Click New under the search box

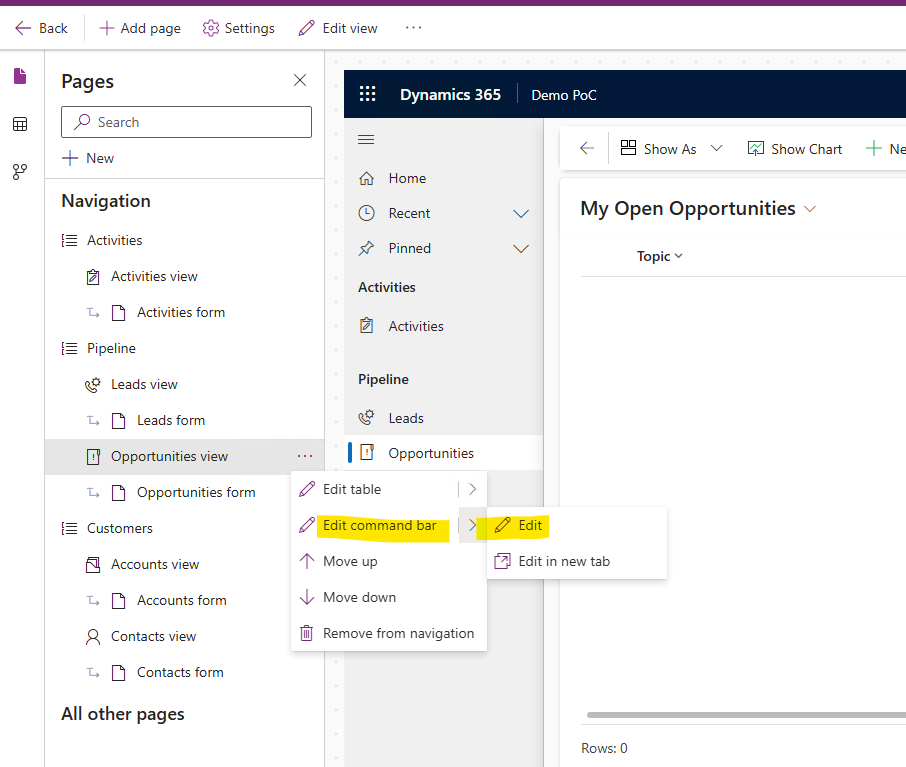(x=88, y=158)
